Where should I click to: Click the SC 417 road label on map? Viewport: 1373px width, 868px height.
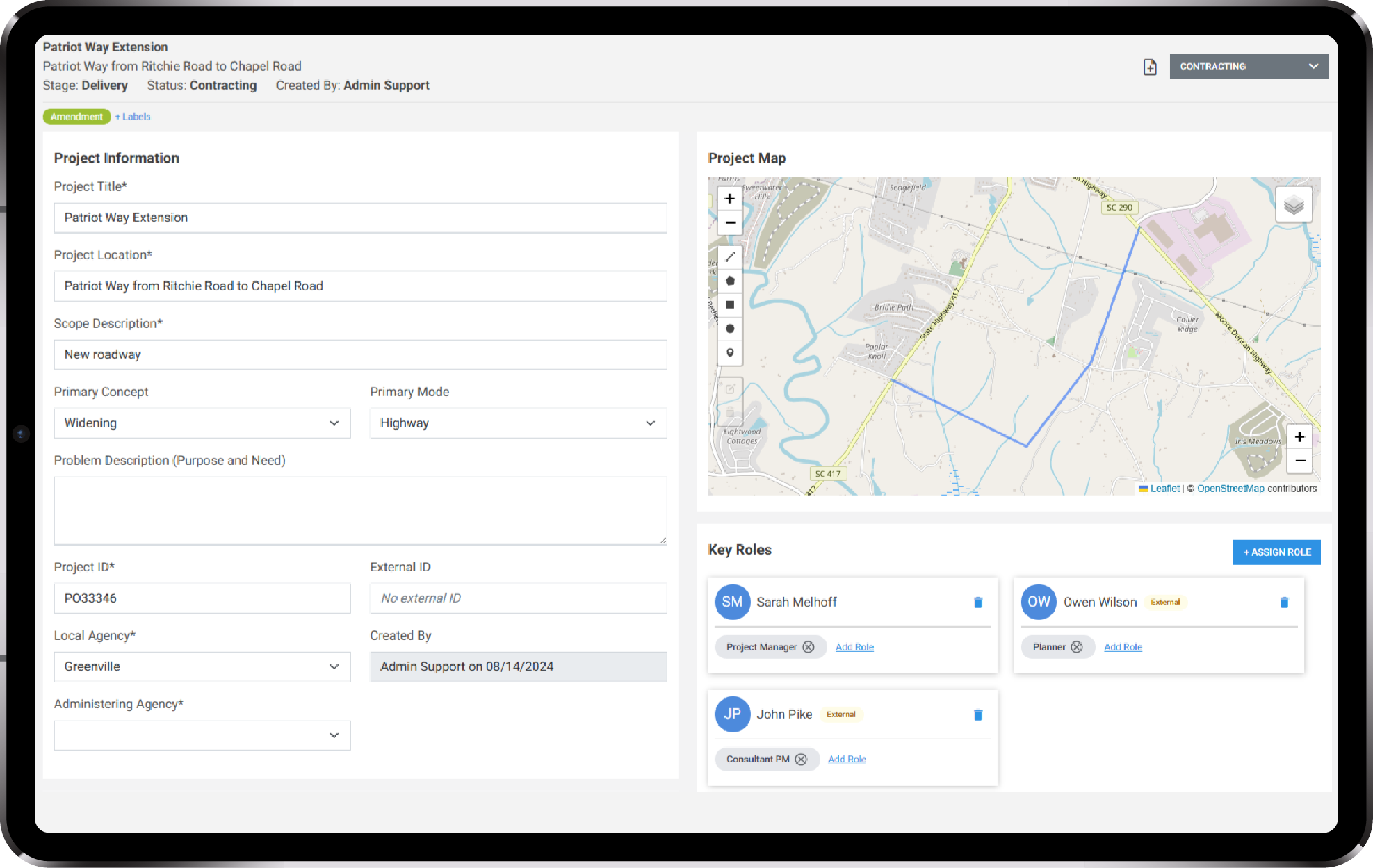[827, 473]
